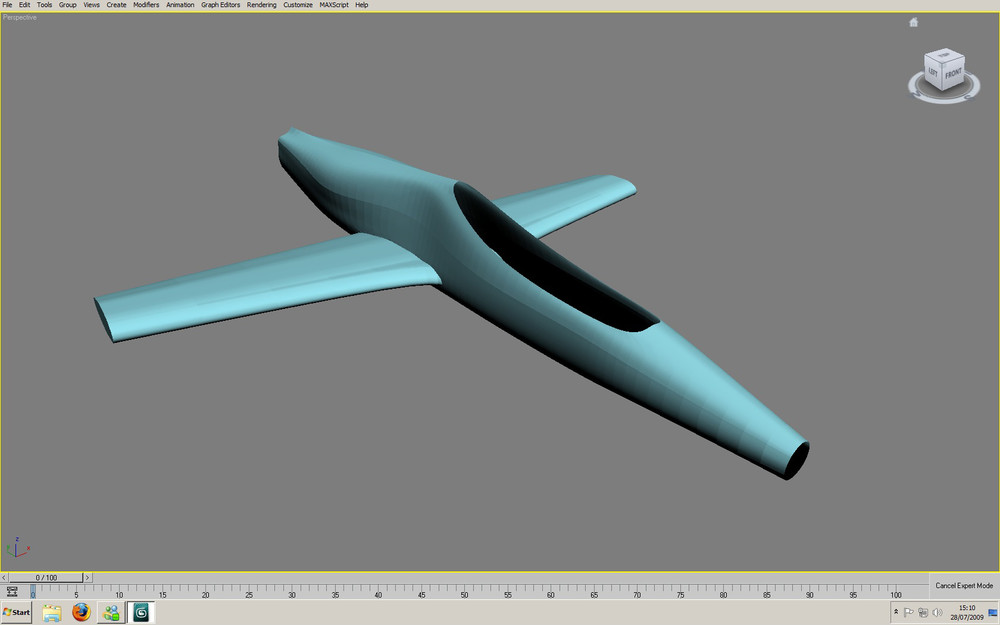Click the volume speaker tray icon

(937, 613)
